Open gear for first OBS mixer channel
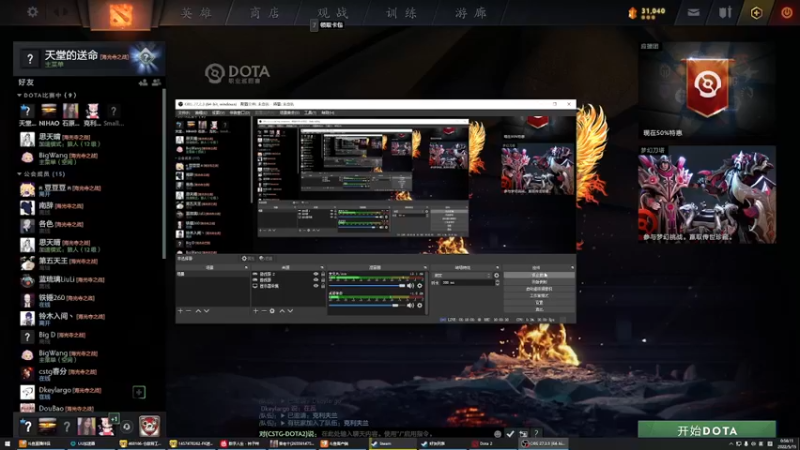This screenshot has width=800, height=450. tap(420, 286)
